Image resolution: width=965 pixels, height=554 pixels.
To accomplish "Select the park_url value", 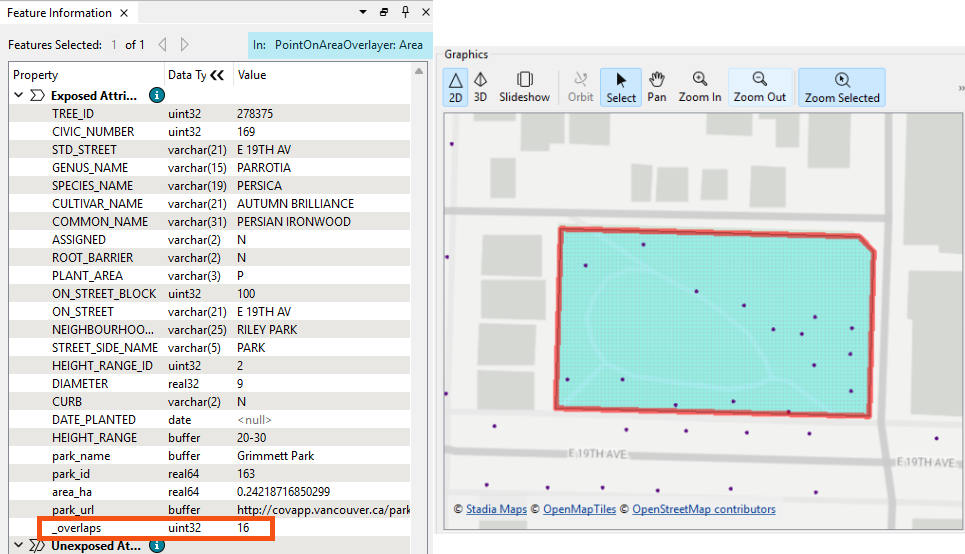I will [323, 510].
